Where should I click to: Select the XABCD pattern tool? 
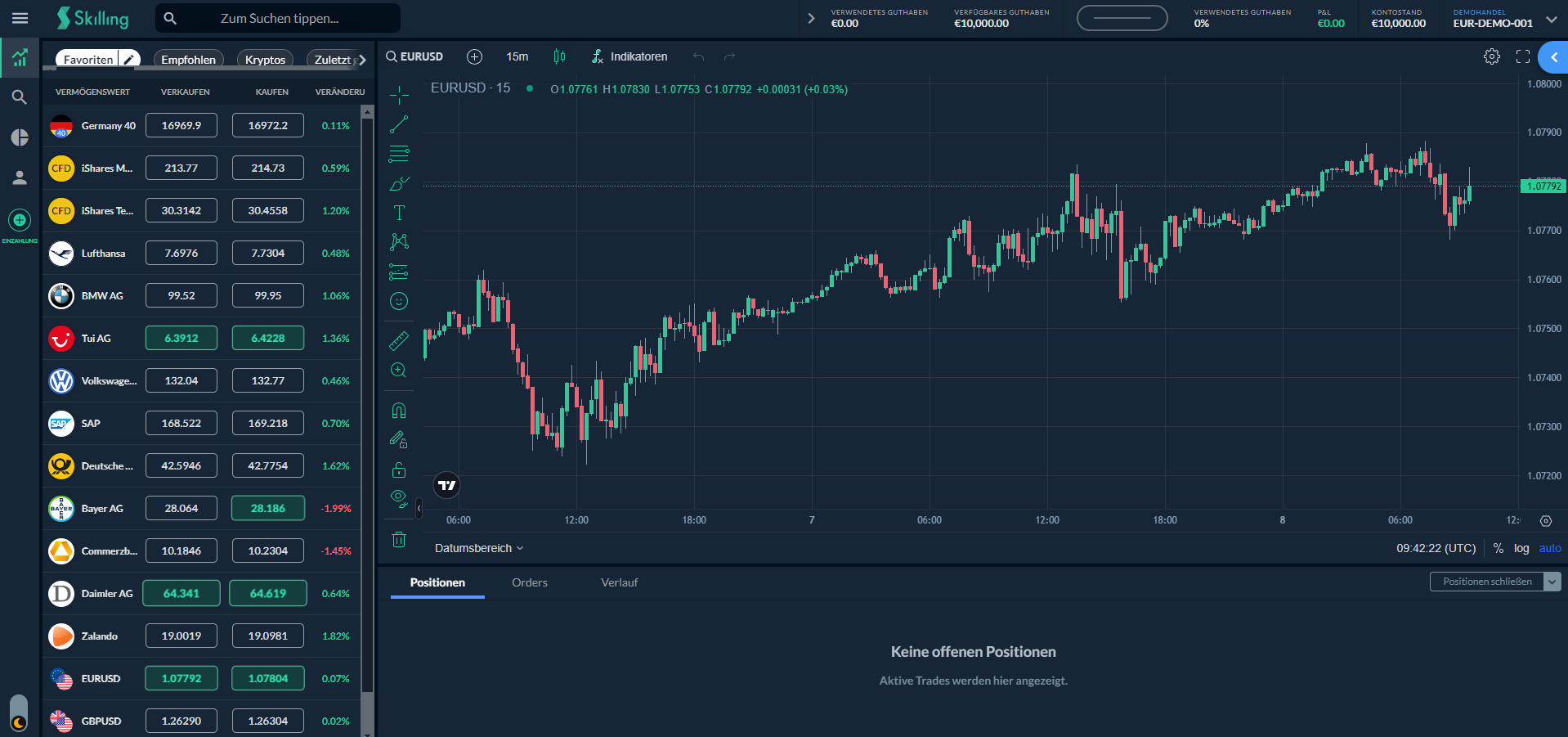tap(399, 242)
